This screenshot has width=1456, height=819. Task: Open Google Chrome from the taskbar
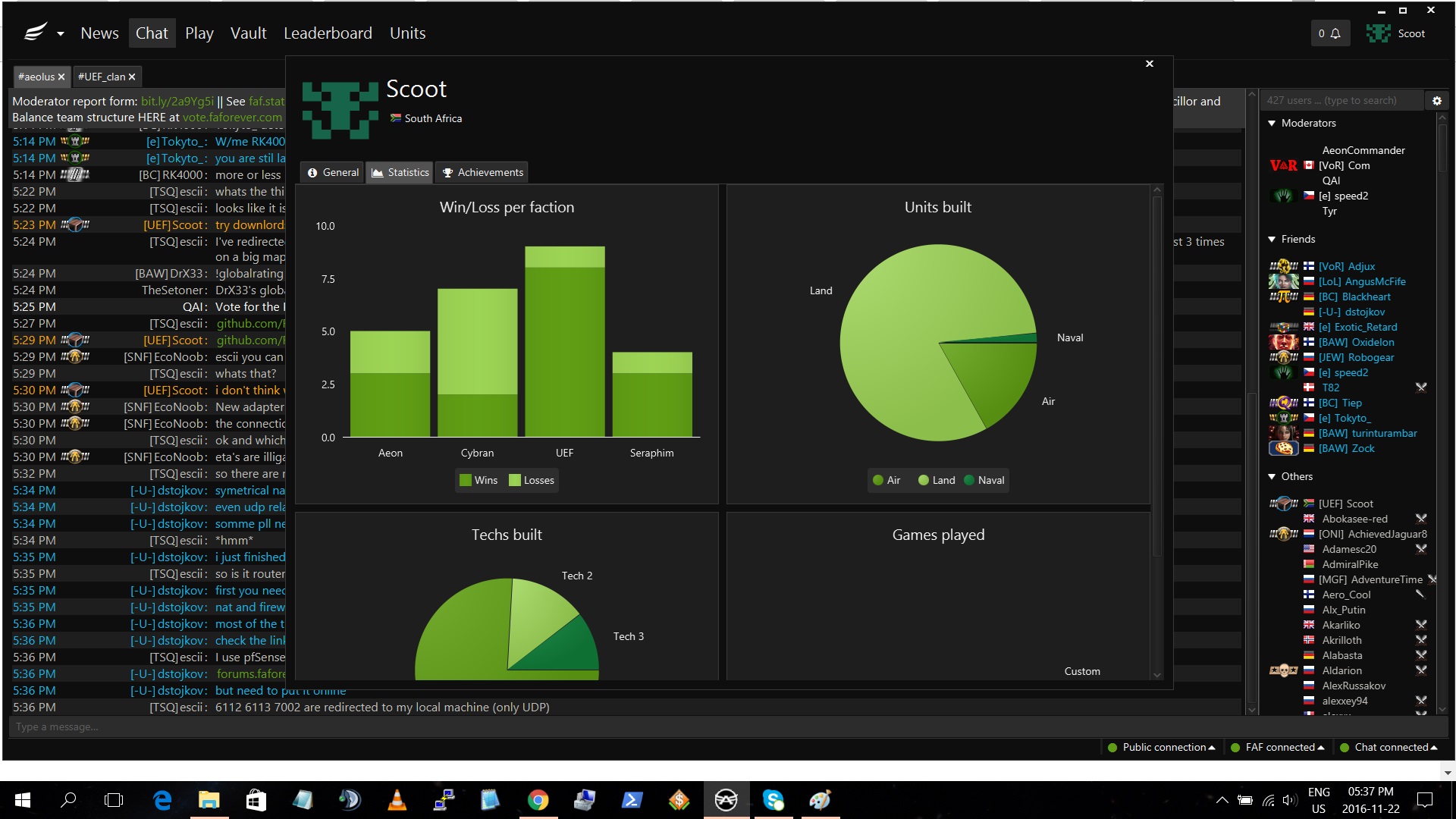(538, 800)
